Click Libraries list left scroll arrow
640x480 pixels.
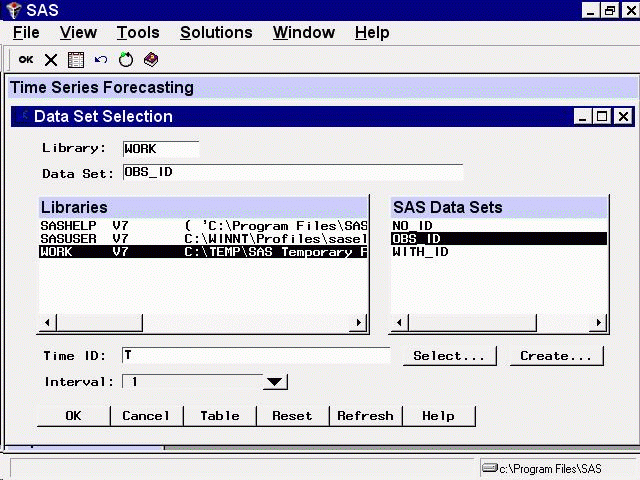click(47, 323)
